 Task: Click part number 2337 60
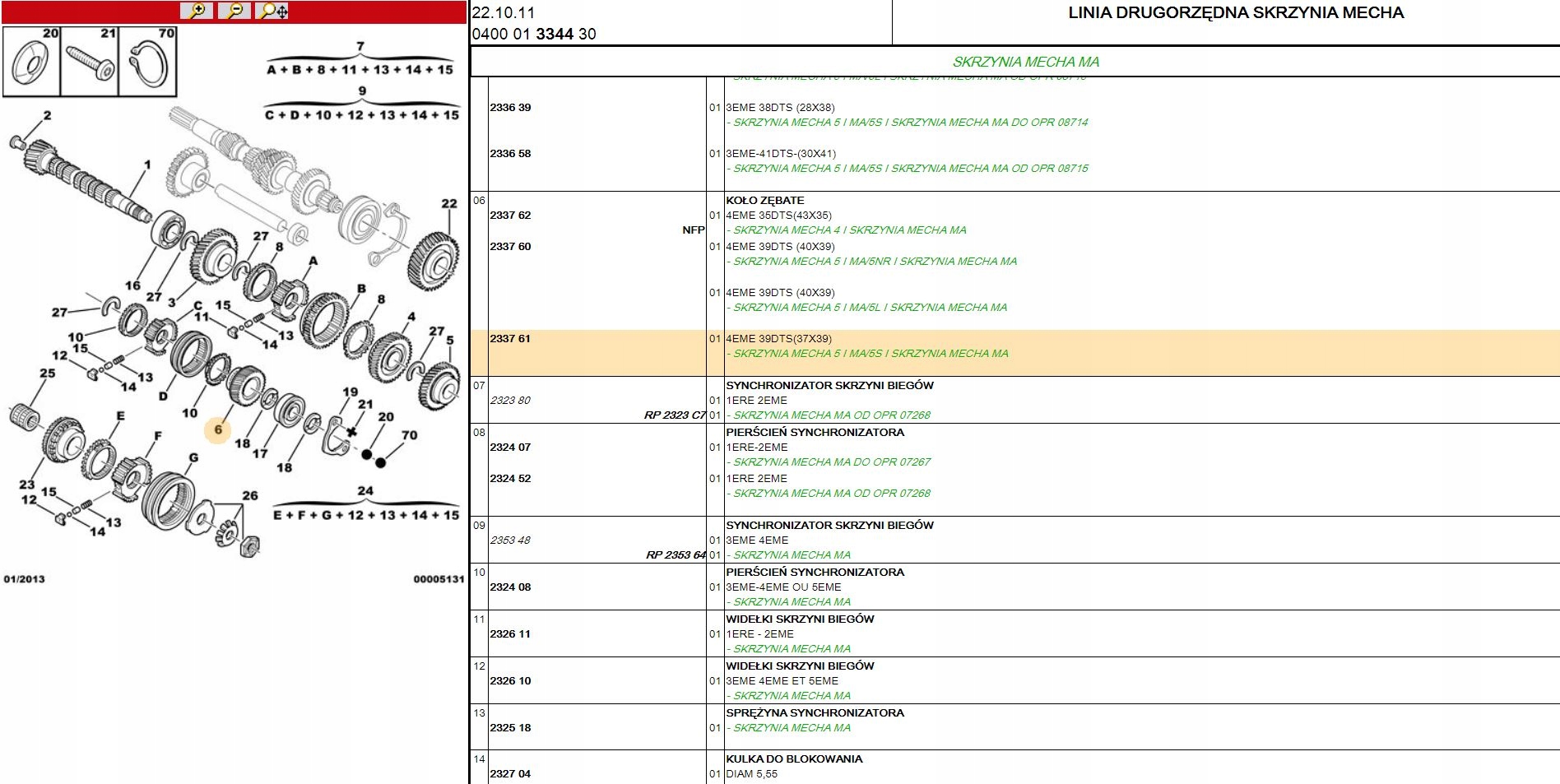(x=510, y=246)
